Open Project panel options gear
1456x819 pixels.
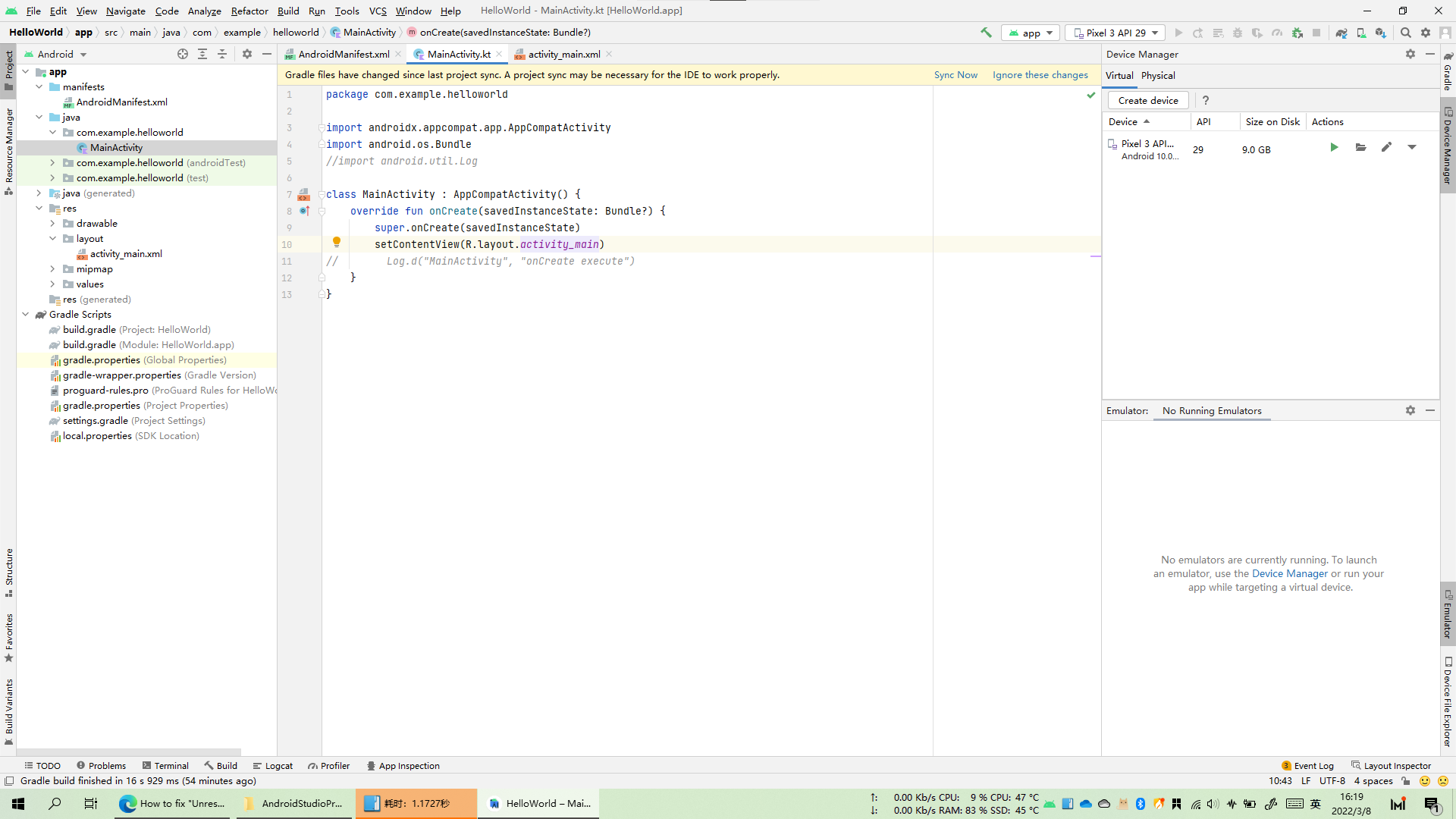pos(247,54)
